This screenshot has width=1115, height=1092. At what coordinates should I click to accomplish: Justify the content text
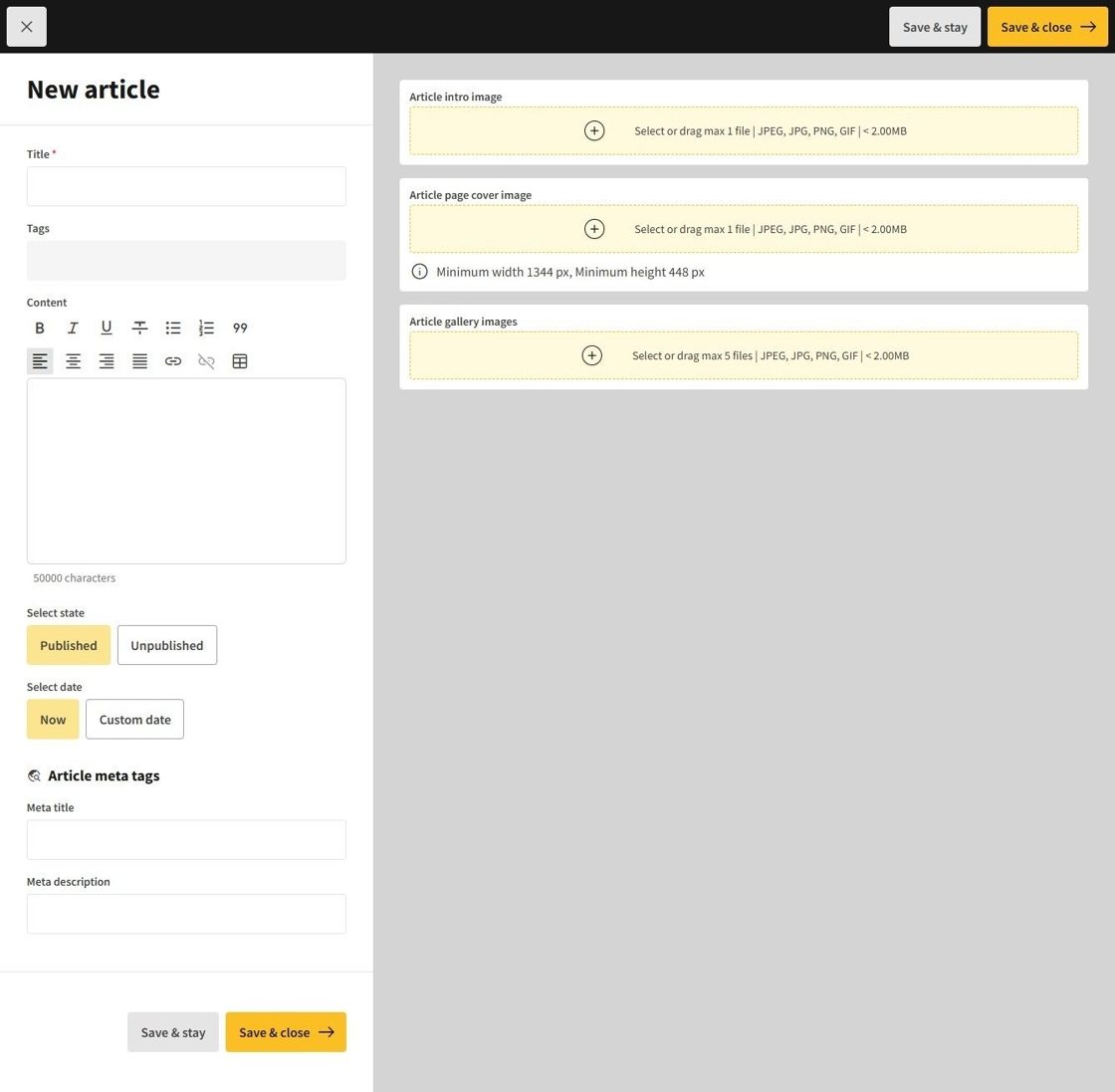(x=139, y=361)
